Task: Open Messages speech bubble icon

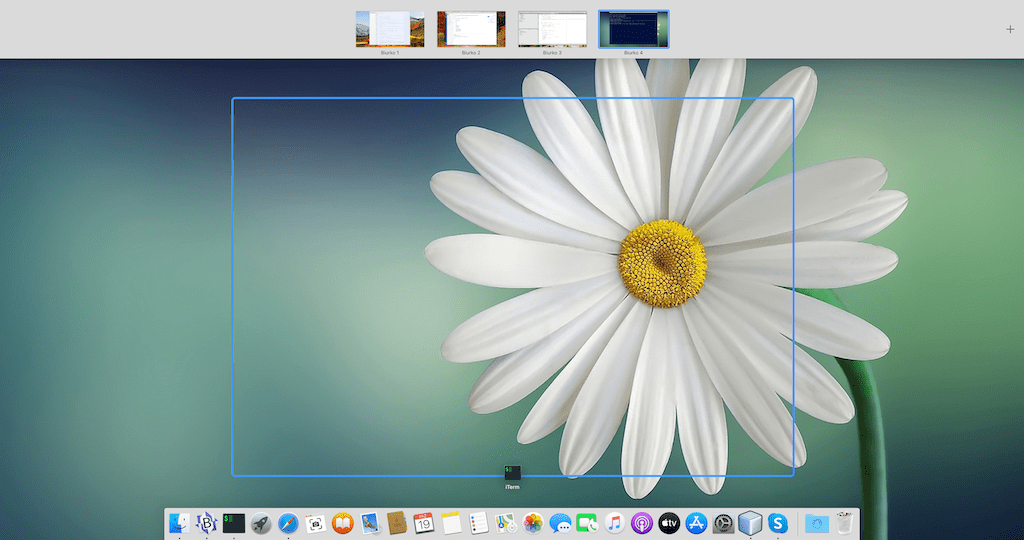Action: pyautogui.click(x=560, y=523)
